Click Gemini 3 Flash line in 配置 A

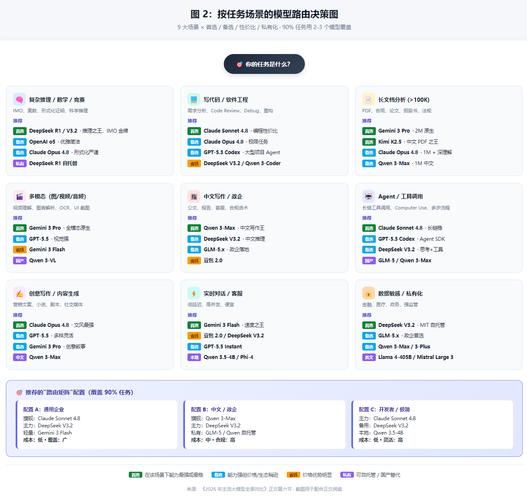click(x=47, y=433)
